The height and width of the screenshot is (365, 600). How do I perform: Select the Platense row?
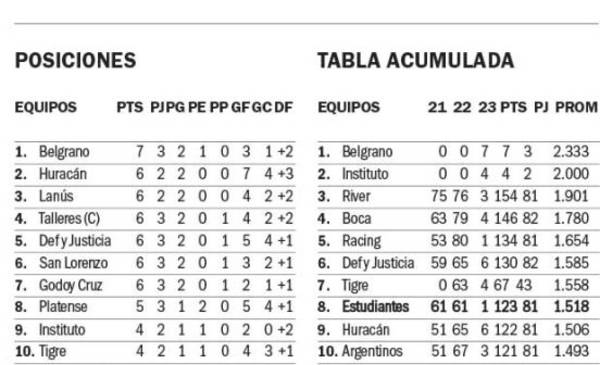click(155, 307)
